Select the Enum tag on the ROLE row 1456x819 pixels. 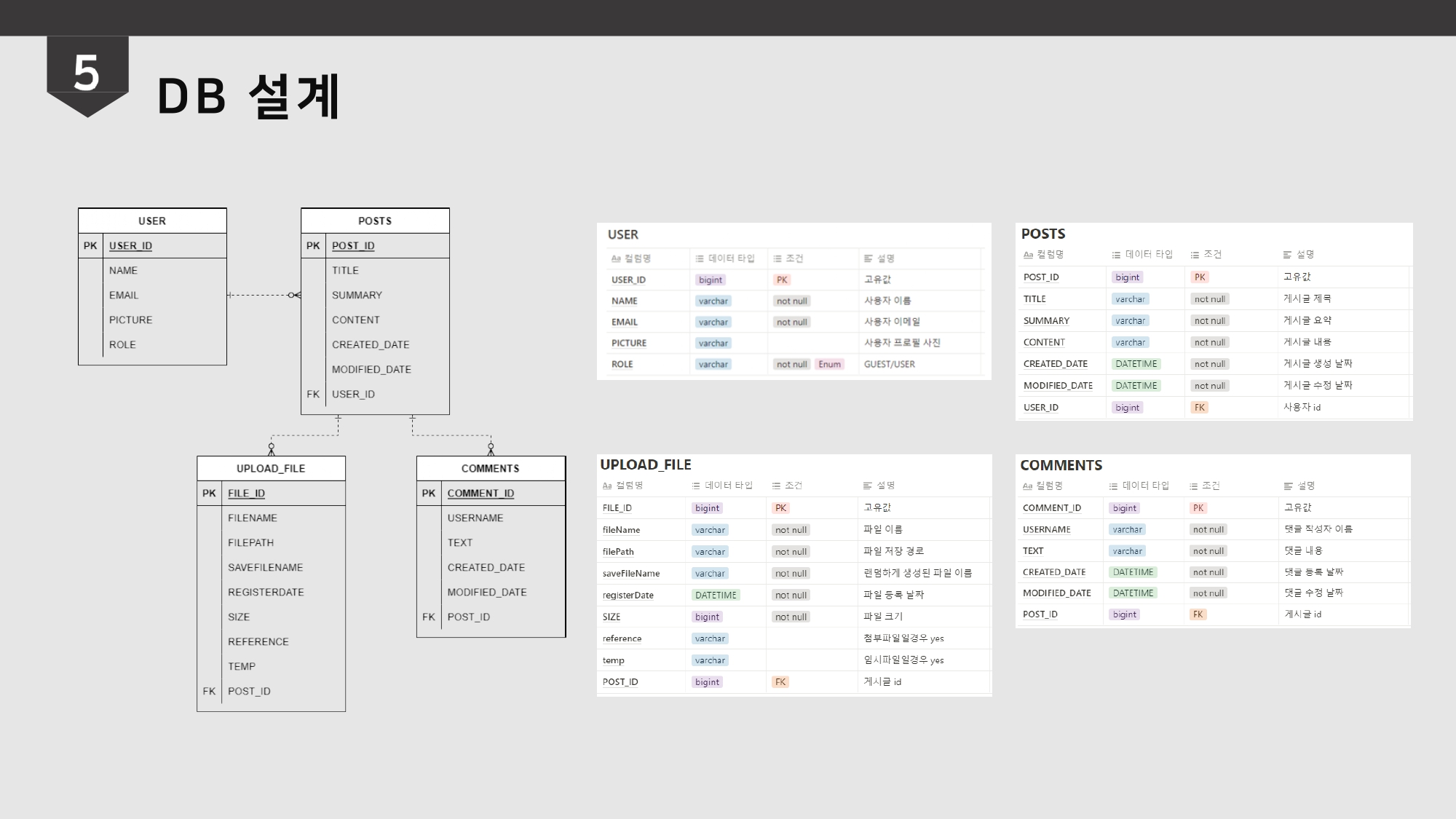click(831, 363)
